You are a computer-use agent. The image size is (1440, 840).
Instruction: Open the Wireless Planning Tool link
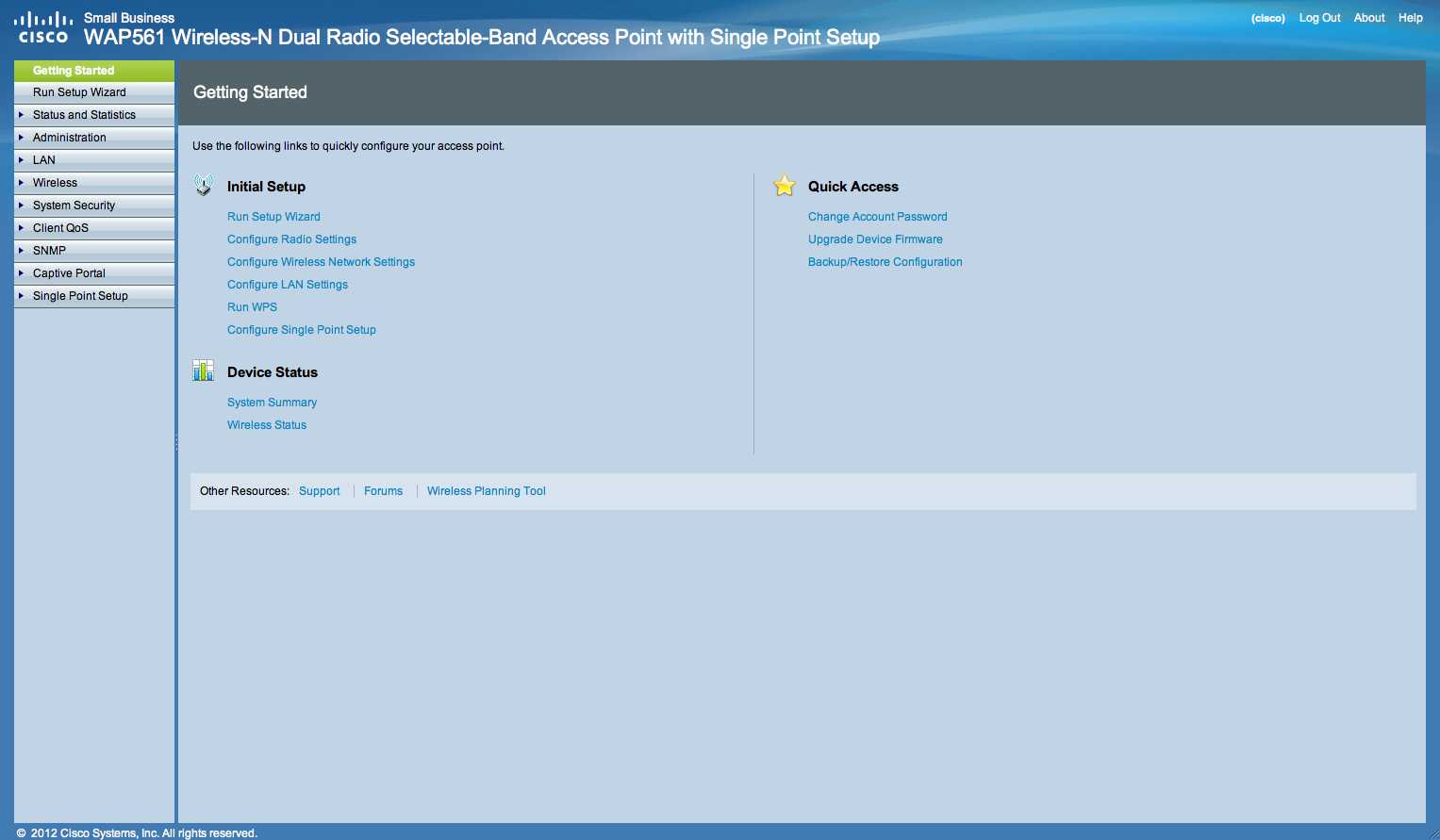[486, 491]
